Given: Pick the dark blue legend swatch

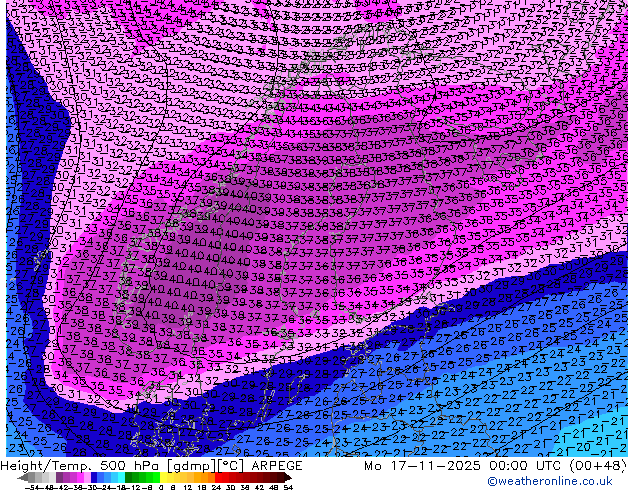Looking at the screenshot, I should [94, 478].
